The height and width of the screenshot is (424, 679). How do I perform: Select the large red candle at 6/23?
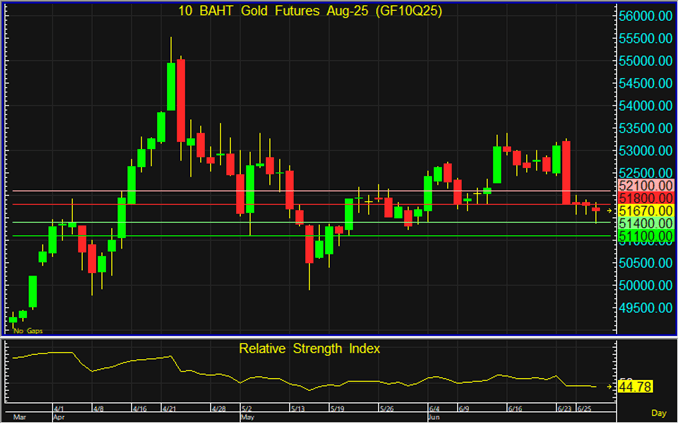(x=567, y=171)
